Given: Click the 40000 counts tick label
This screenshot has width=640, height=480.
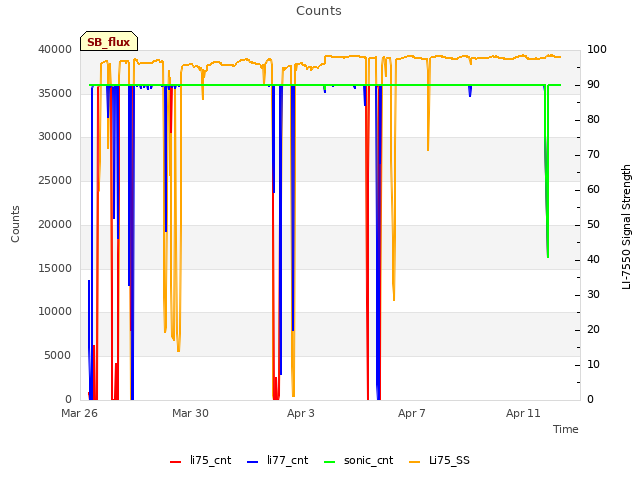Looking at the screenshot, I should [x=55, y=49].
